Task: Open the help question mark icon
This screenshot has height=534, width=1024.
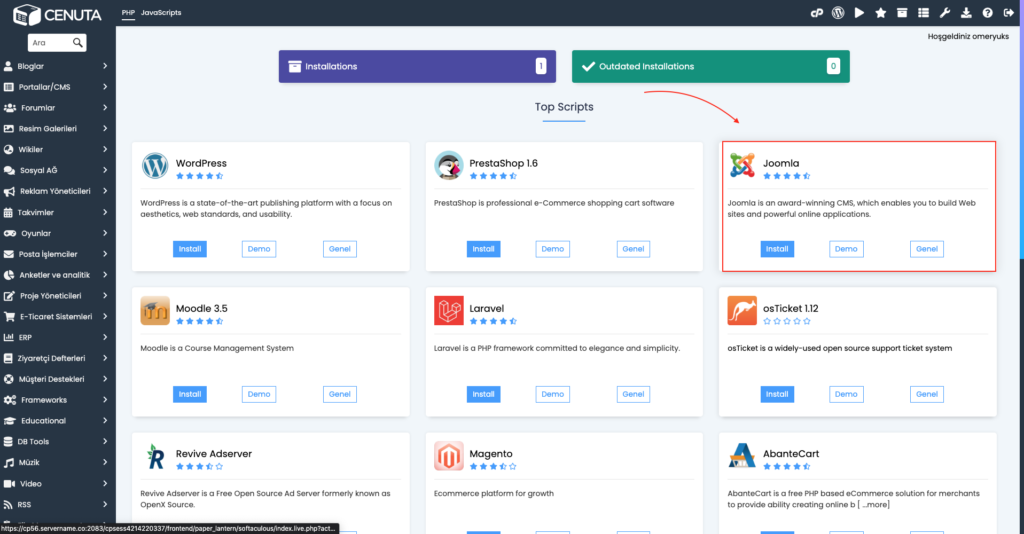Action: (987, 12)
